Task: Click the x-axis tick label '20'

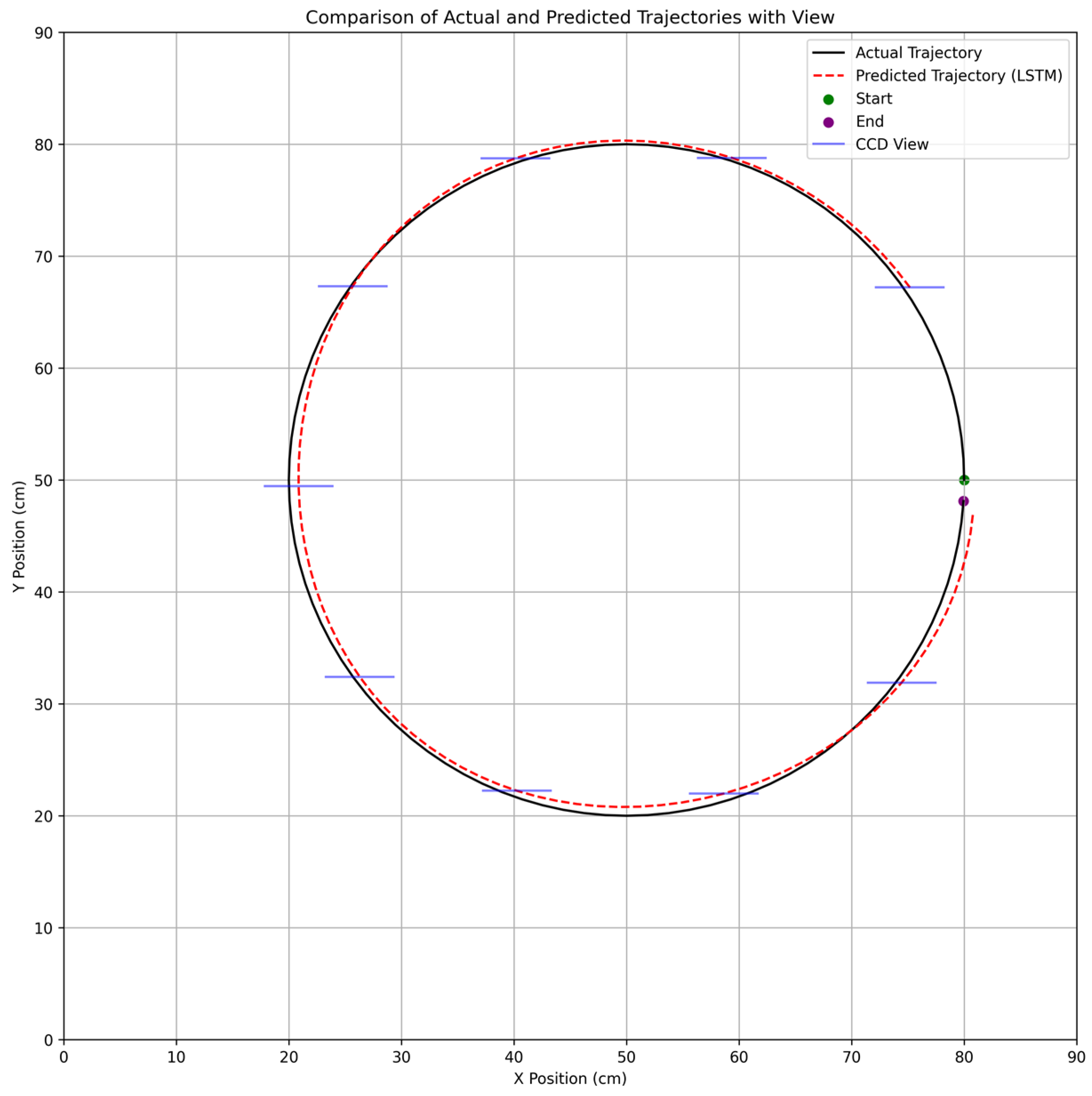Action: 289,1057
